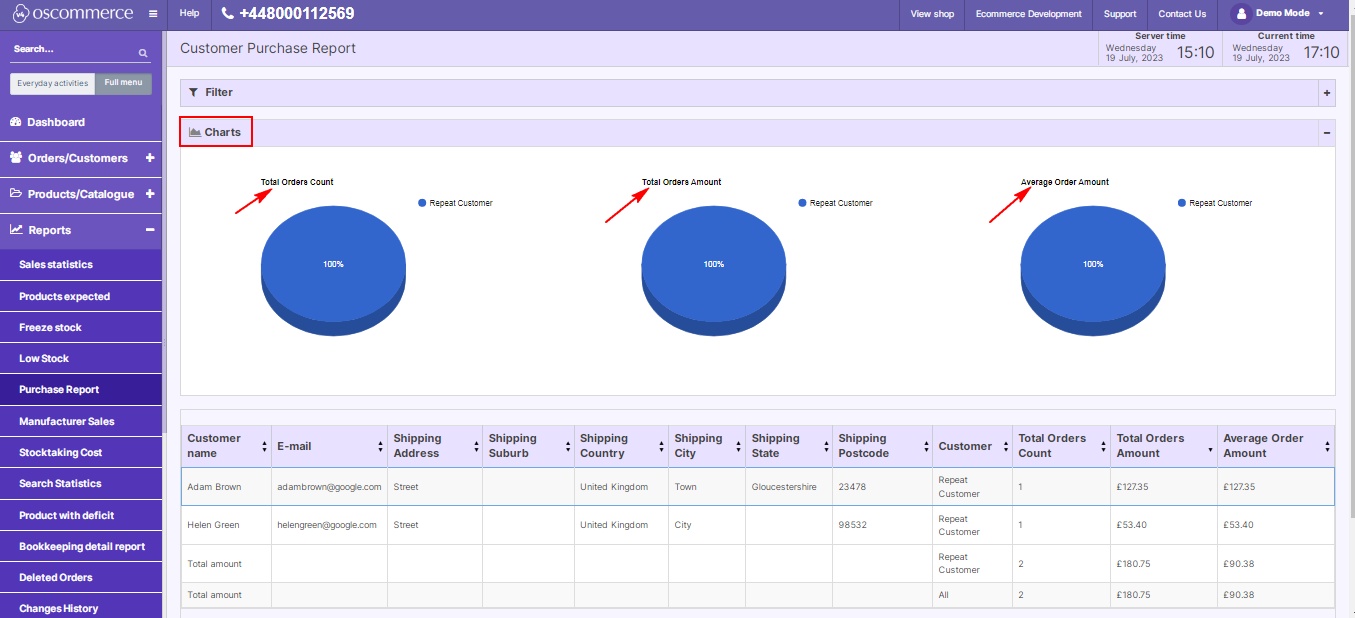Click the Reports chart icon in sidebar
This screenshot has width=1355, height=618.
(x=16, y=230)
